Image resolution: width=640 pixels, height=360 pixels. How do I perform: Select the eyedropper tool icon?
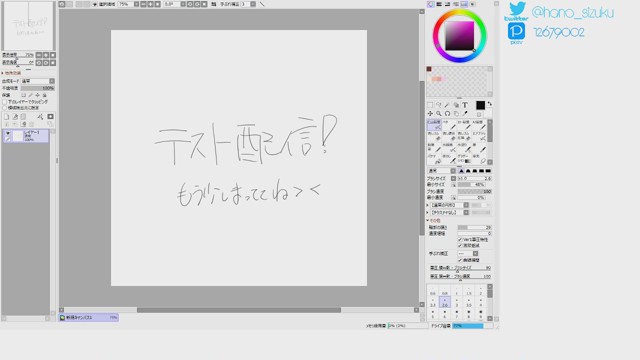(x=465, y=113)
